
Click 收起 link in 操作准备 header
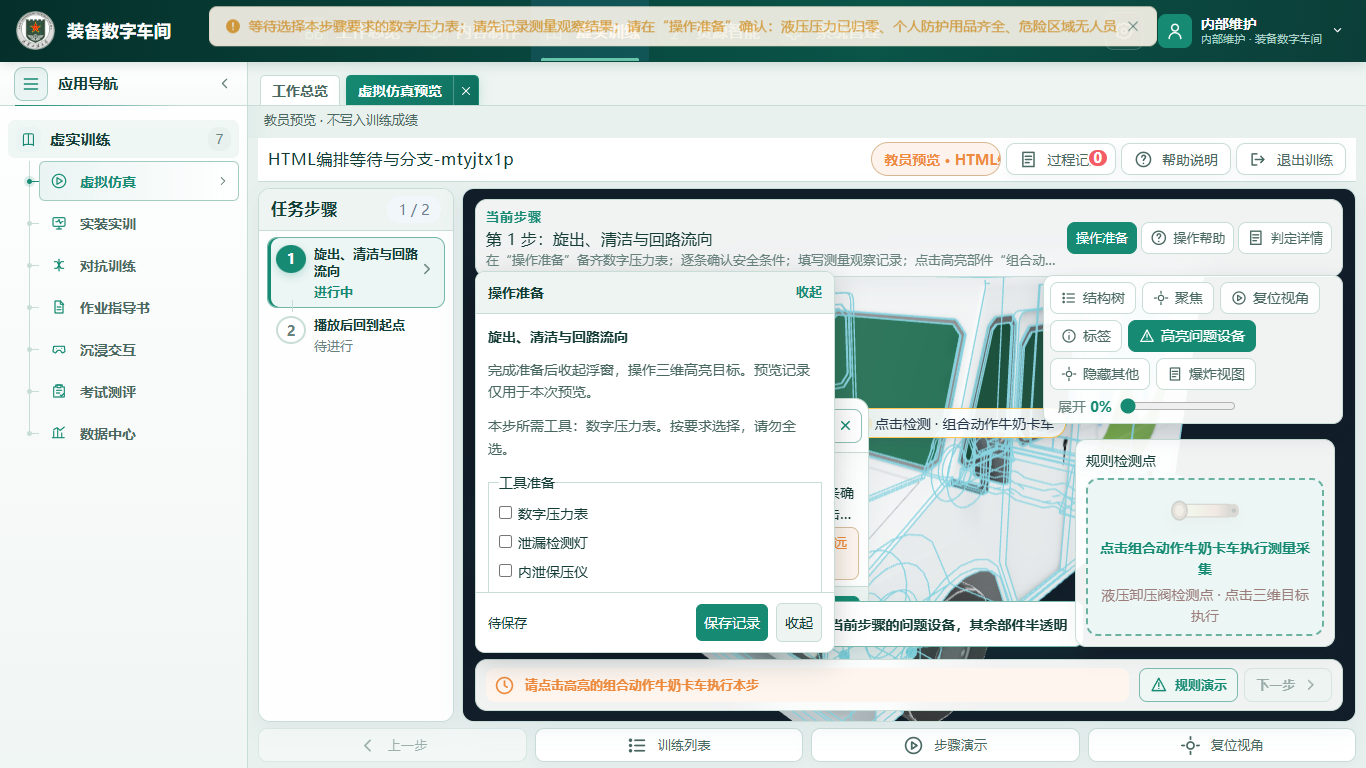click(809, 292)
